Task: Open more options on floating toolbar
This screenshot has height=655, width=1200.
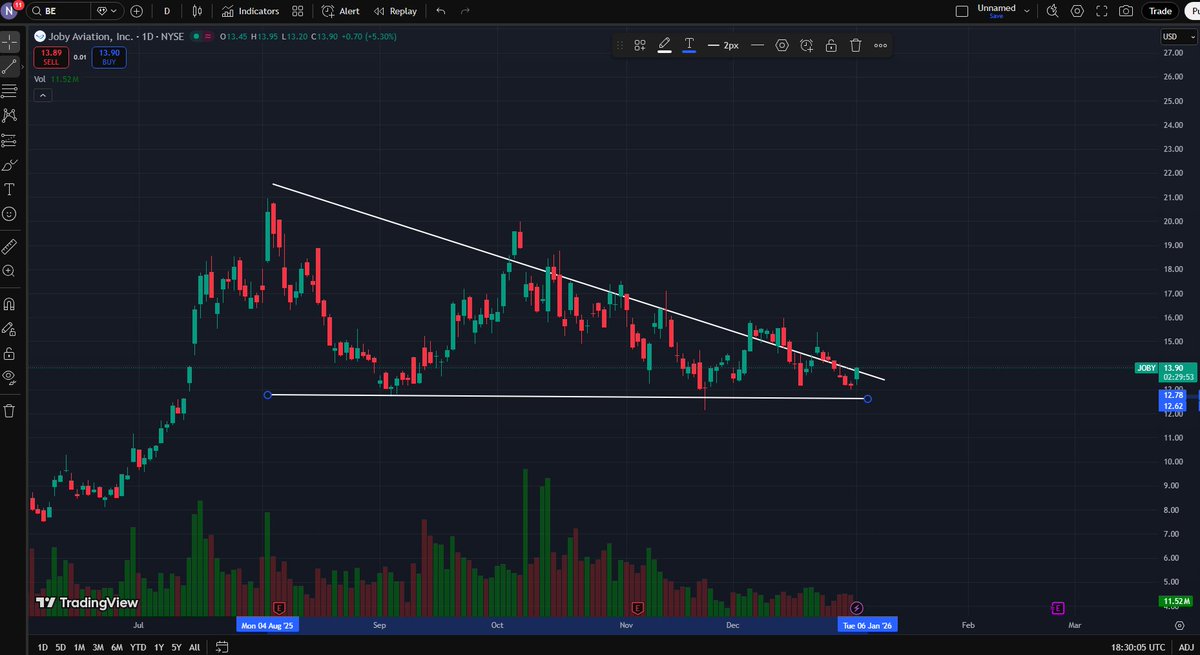Action: point(880,45)
